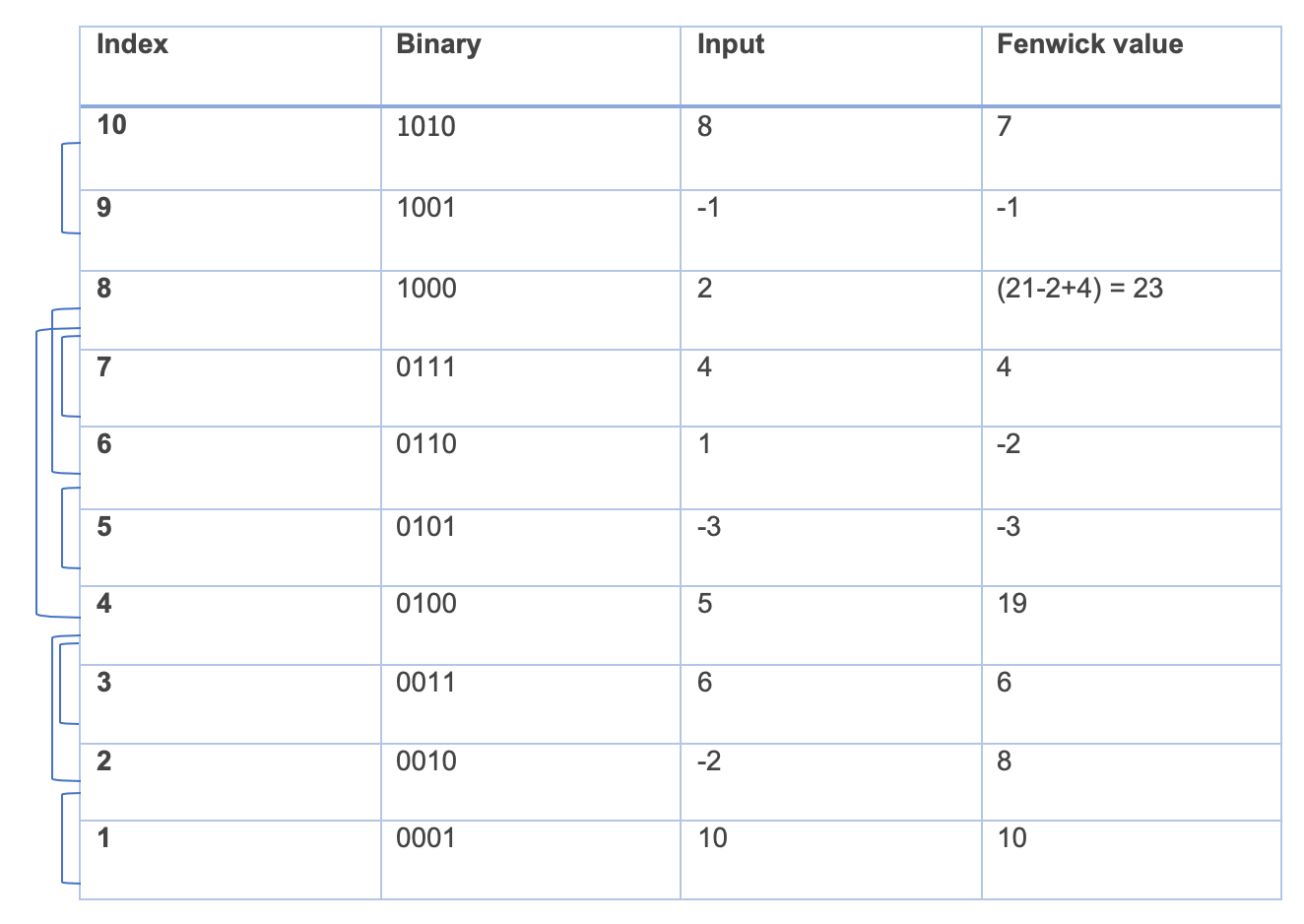Click the bold index 10 cell
Image resolution: width=1304 pixels, height=924 pixels.
click(x=112, y=125)
